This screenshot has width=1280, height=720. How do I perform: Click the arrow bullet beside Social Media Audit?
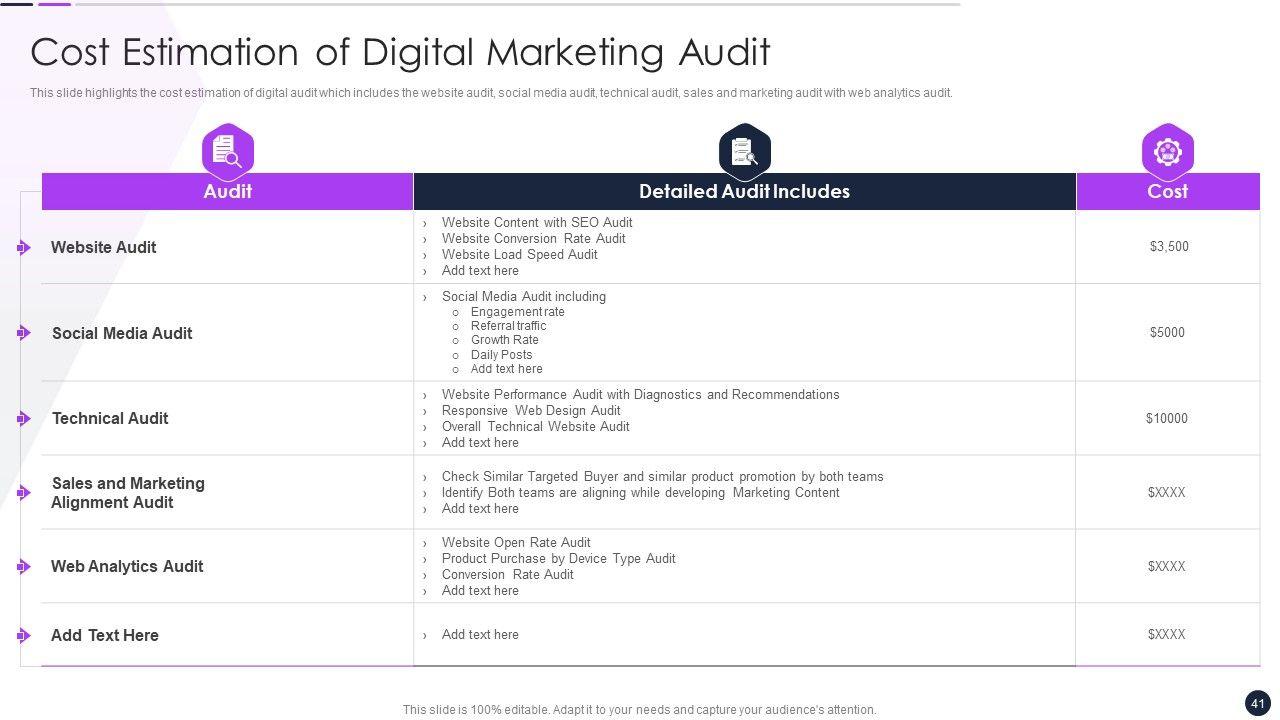[x=24, y=333]
